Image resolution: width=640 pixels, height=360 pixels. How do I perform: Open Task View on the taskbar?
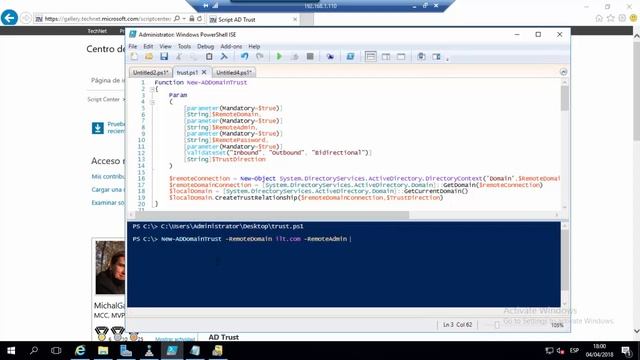point(56,351)
